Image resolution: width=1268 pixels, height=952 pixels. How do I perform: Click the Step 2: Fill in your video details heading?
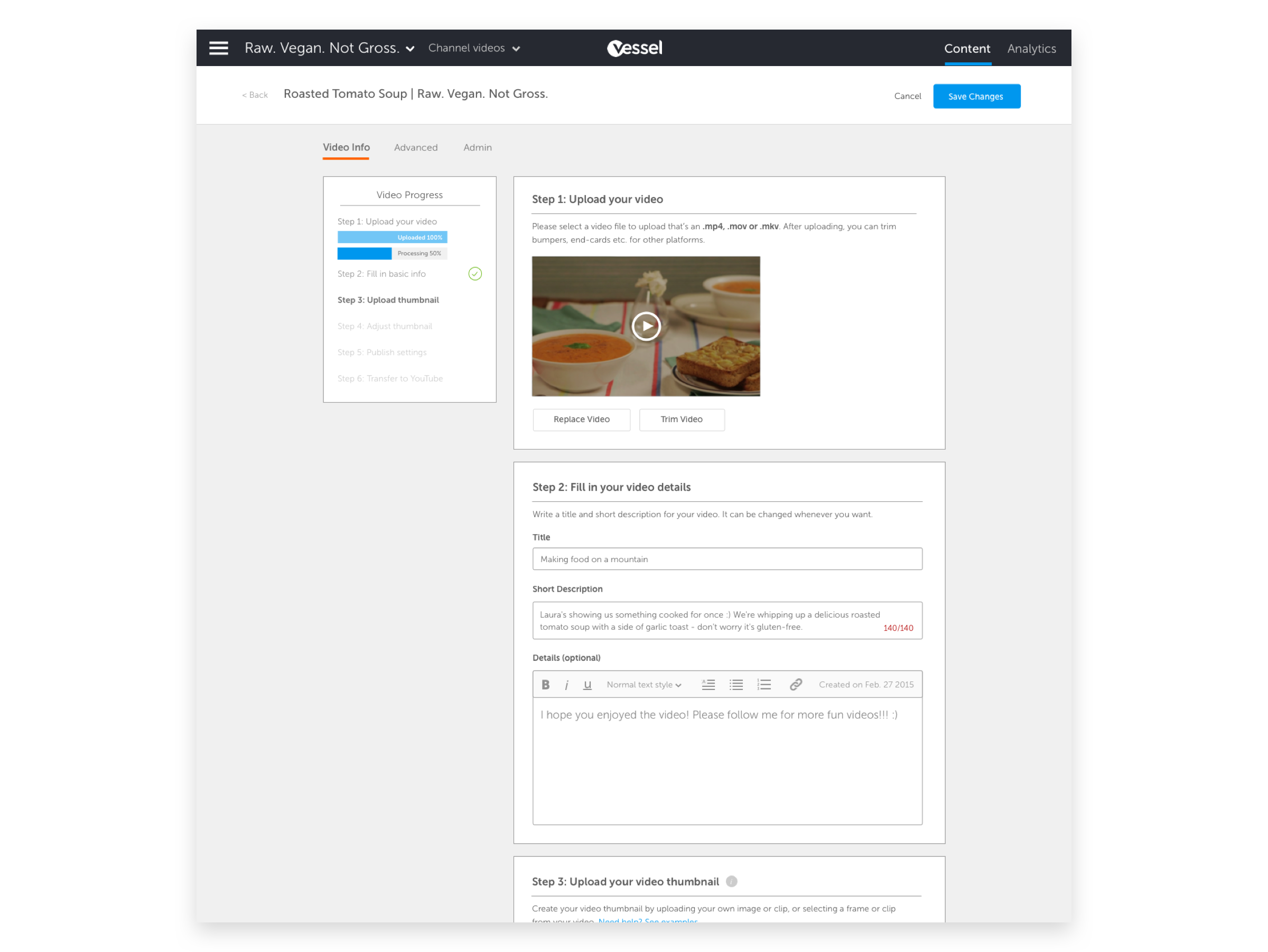tap(611, 487)
